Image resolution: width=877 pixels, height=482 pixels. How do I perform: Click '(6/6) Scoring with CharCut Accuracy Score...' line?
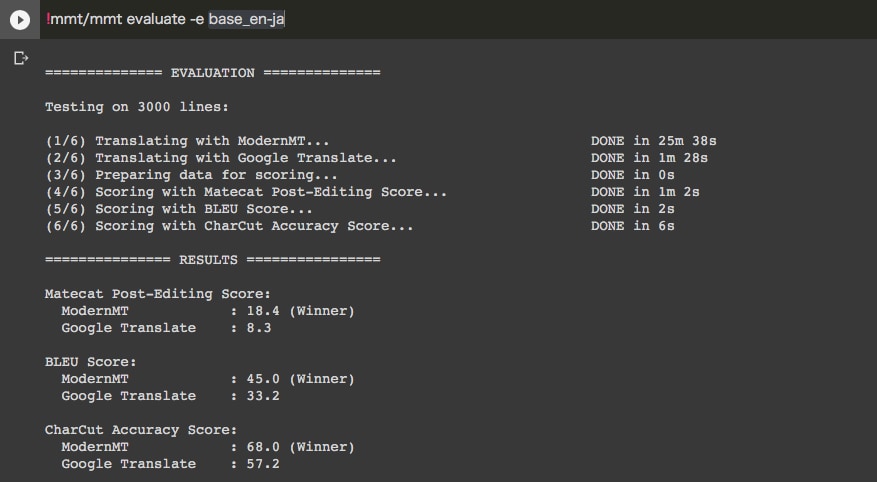(229, 226)
